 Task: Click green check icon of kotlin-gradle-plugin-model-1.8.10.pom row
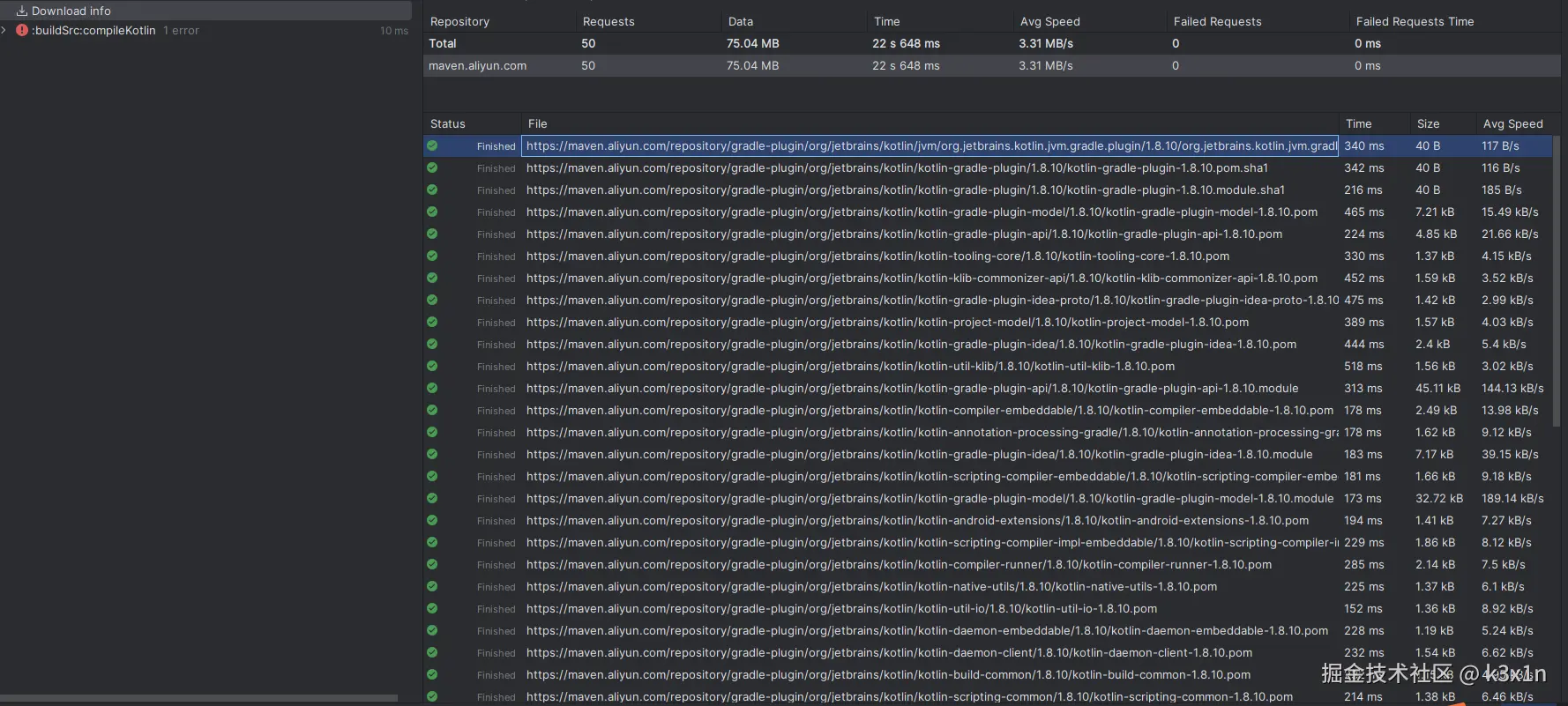click(x=432, y=212)
